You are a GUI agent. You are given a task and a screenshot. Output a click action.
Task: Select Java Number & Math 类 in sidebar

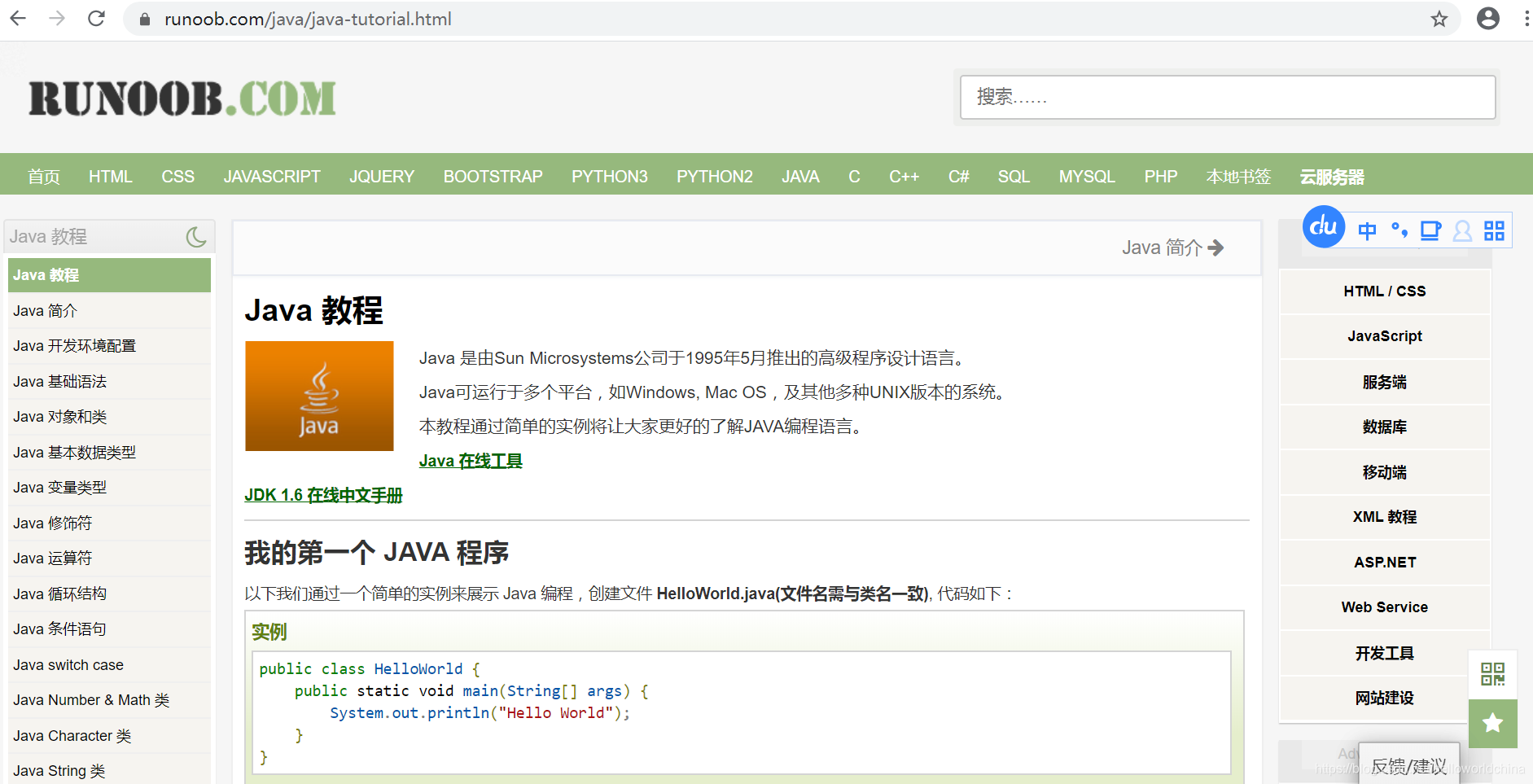[109, 700]
